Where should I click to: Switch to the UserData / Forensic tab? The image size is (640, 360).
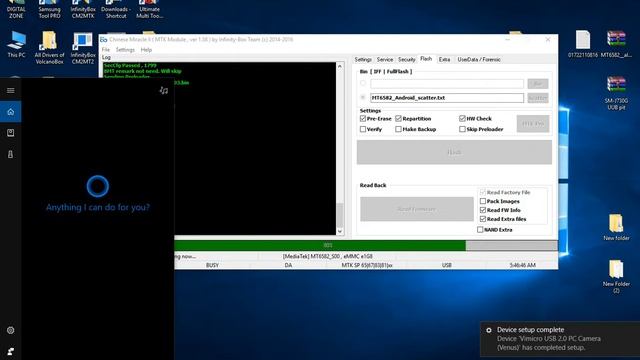479,60
